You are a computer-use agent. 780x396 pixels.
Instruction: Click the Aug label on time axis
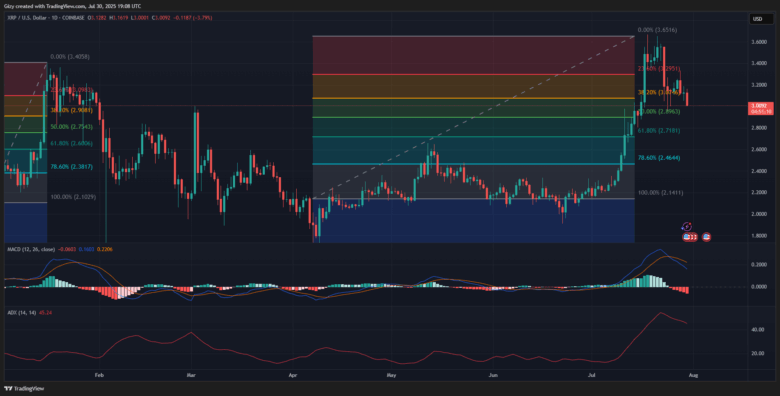click(x=693, y=376)
